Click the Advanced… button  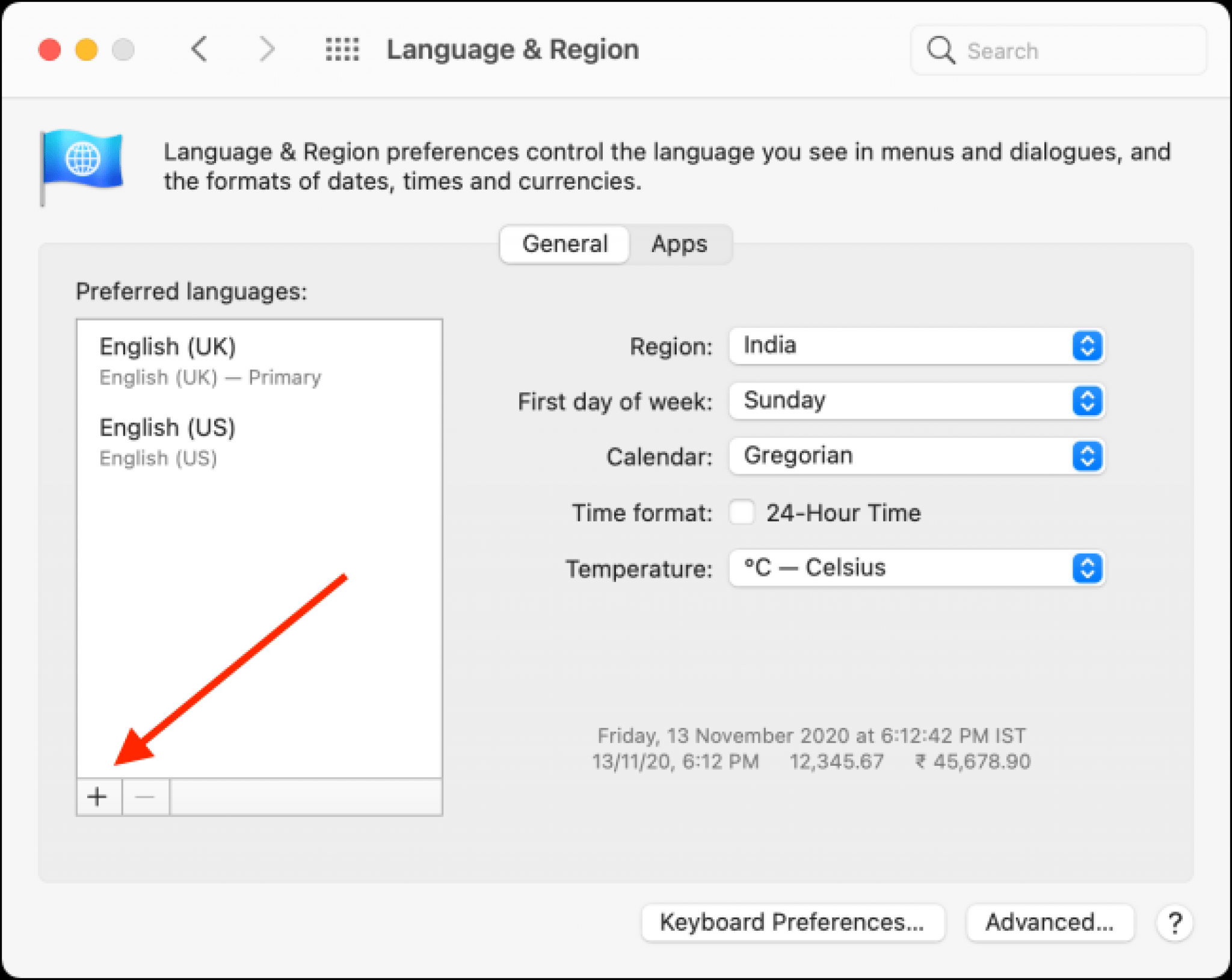1050,922
